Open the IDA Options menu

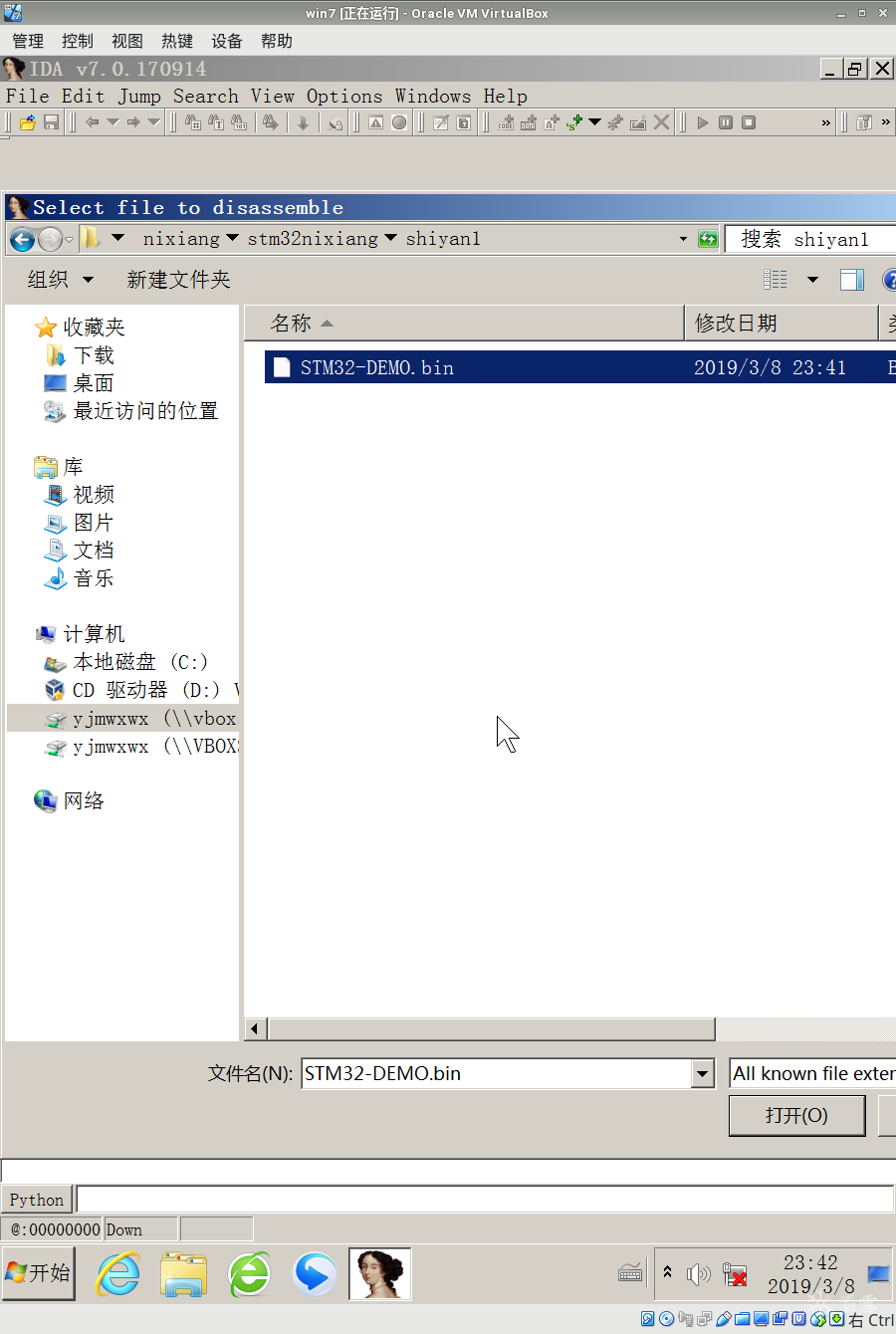click(344, 97)
